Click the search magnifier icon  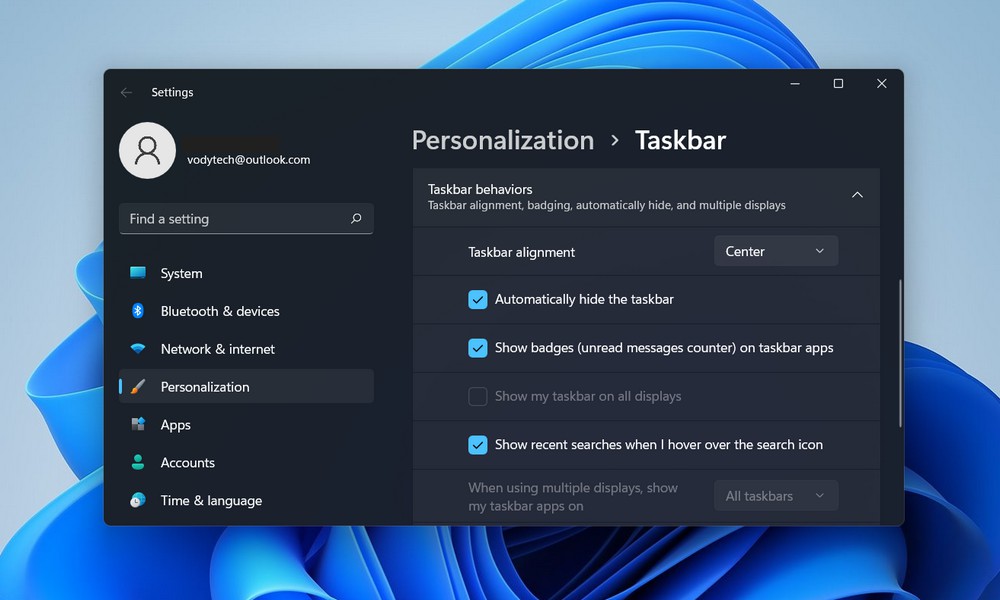pos(356,219)
